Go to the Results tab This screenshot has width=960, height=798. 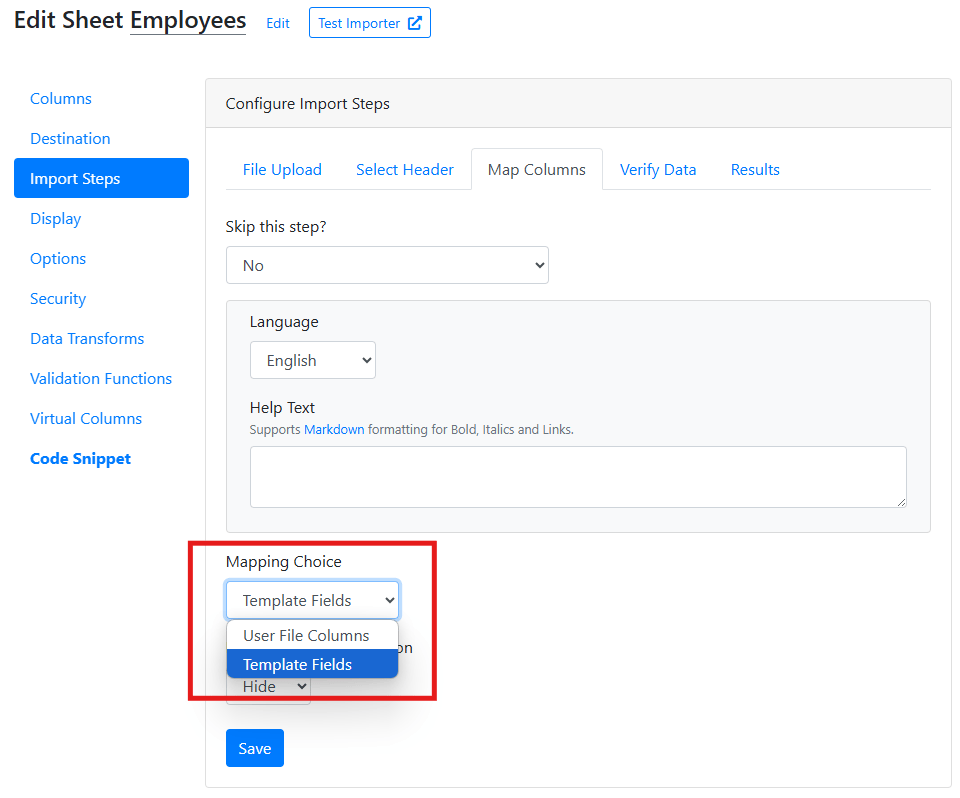(755, 170)
